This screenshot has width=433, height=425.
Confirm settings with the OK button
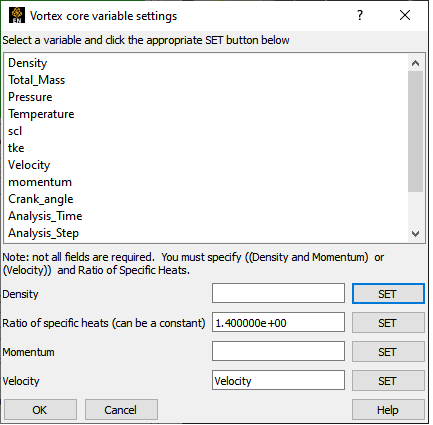(x=40, y=410)
